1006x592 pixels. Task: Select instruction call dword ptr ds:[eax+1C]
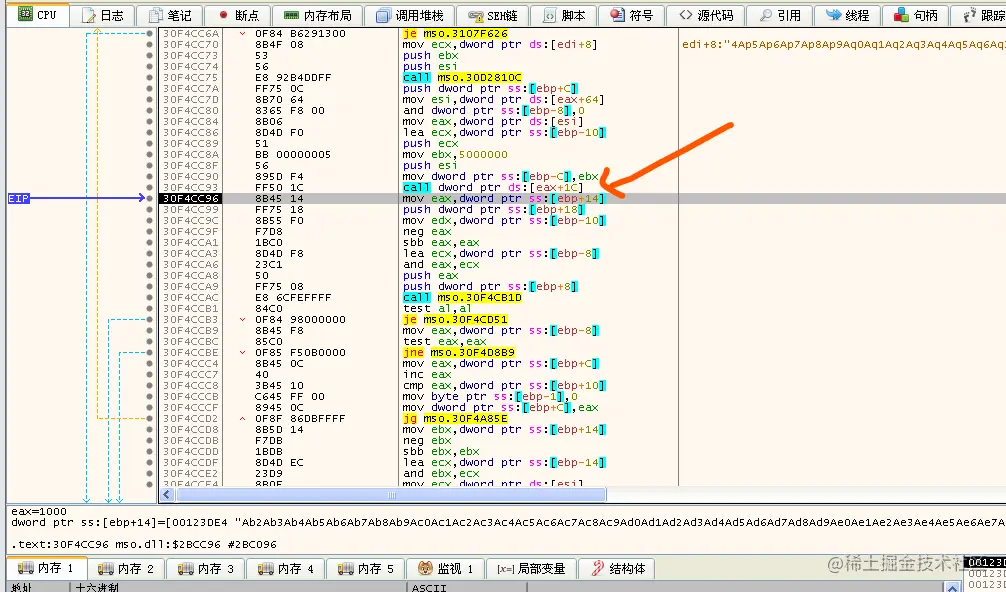click(x=493, y=187)
